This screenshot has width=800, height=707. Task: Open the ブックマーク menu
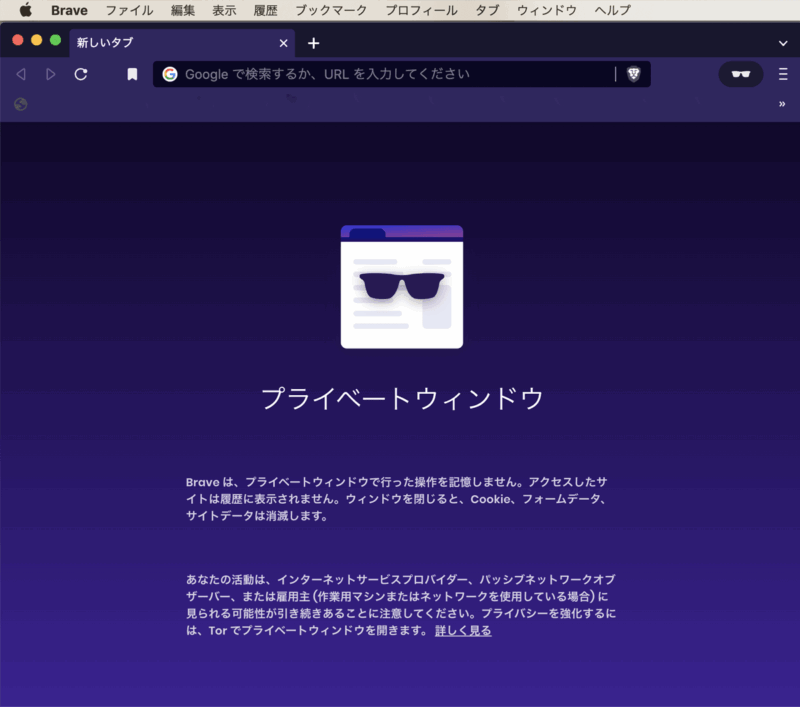330,10
